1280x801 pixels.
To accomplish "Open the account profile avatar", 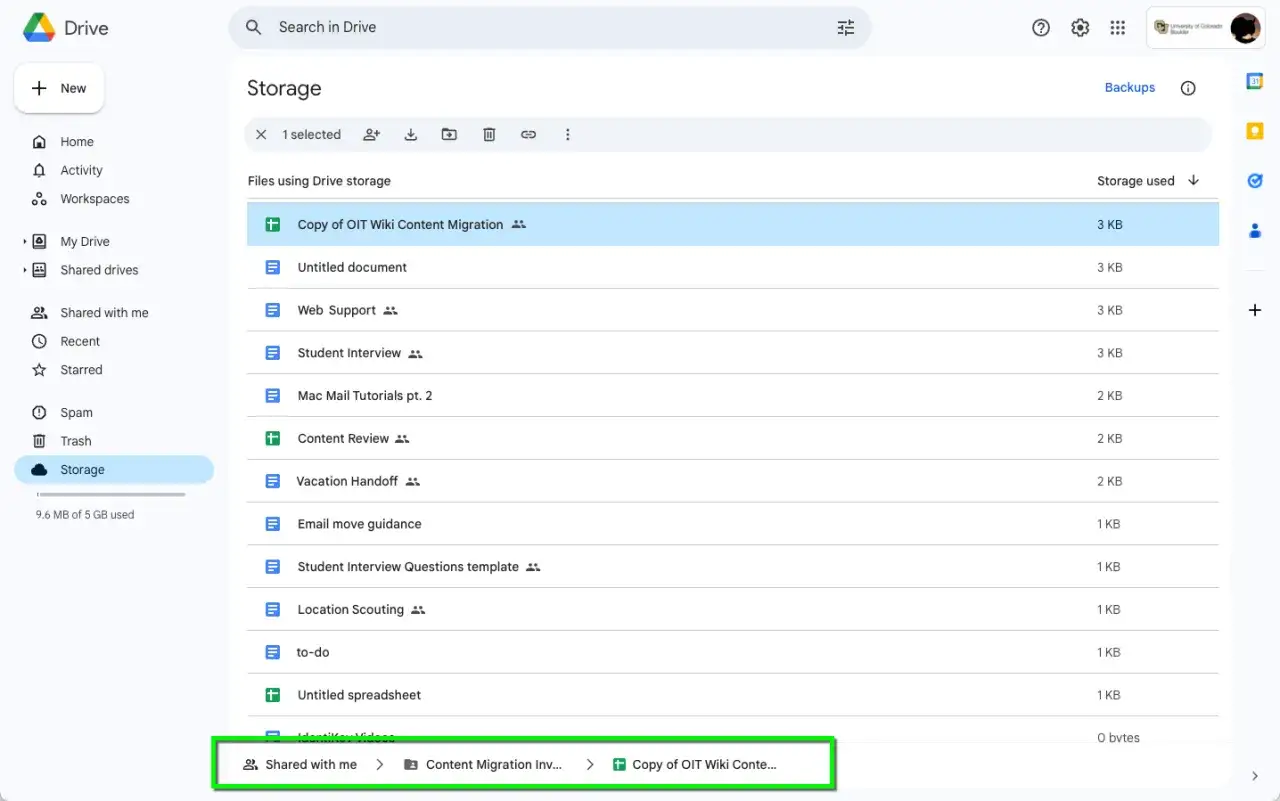I will click(x=1245, y=28).
